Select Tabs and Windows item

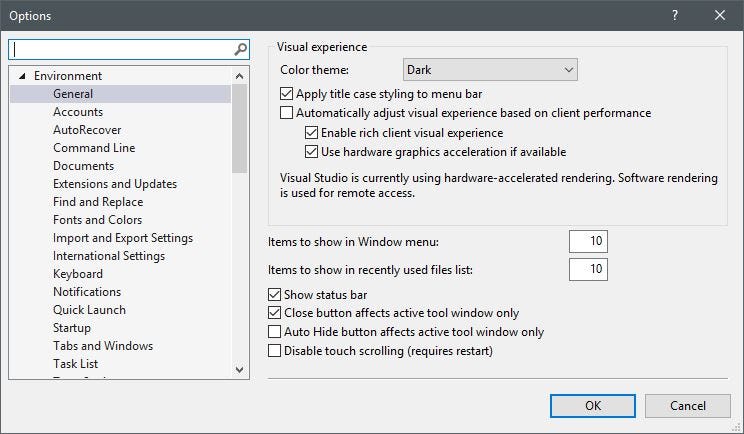point(103,346)
